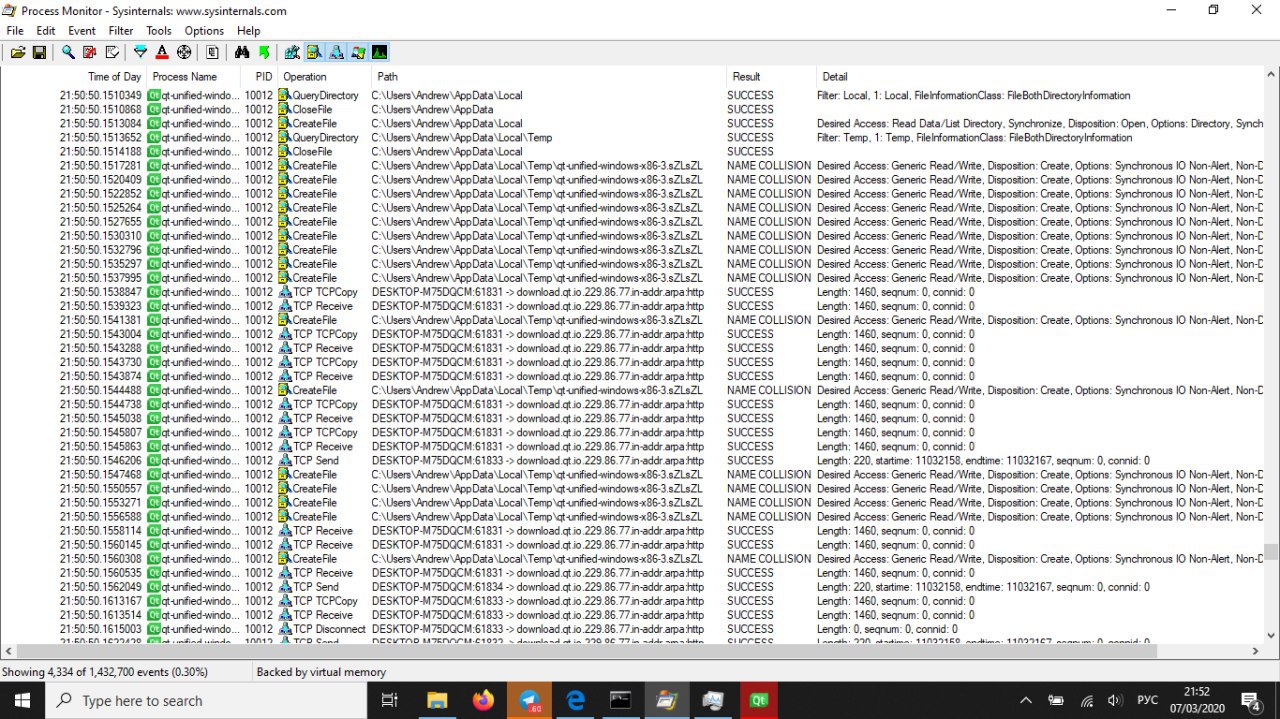Open the Qt installer taskbar icon
Screen dimensions: 1280x719
click(x=759, y=700)
